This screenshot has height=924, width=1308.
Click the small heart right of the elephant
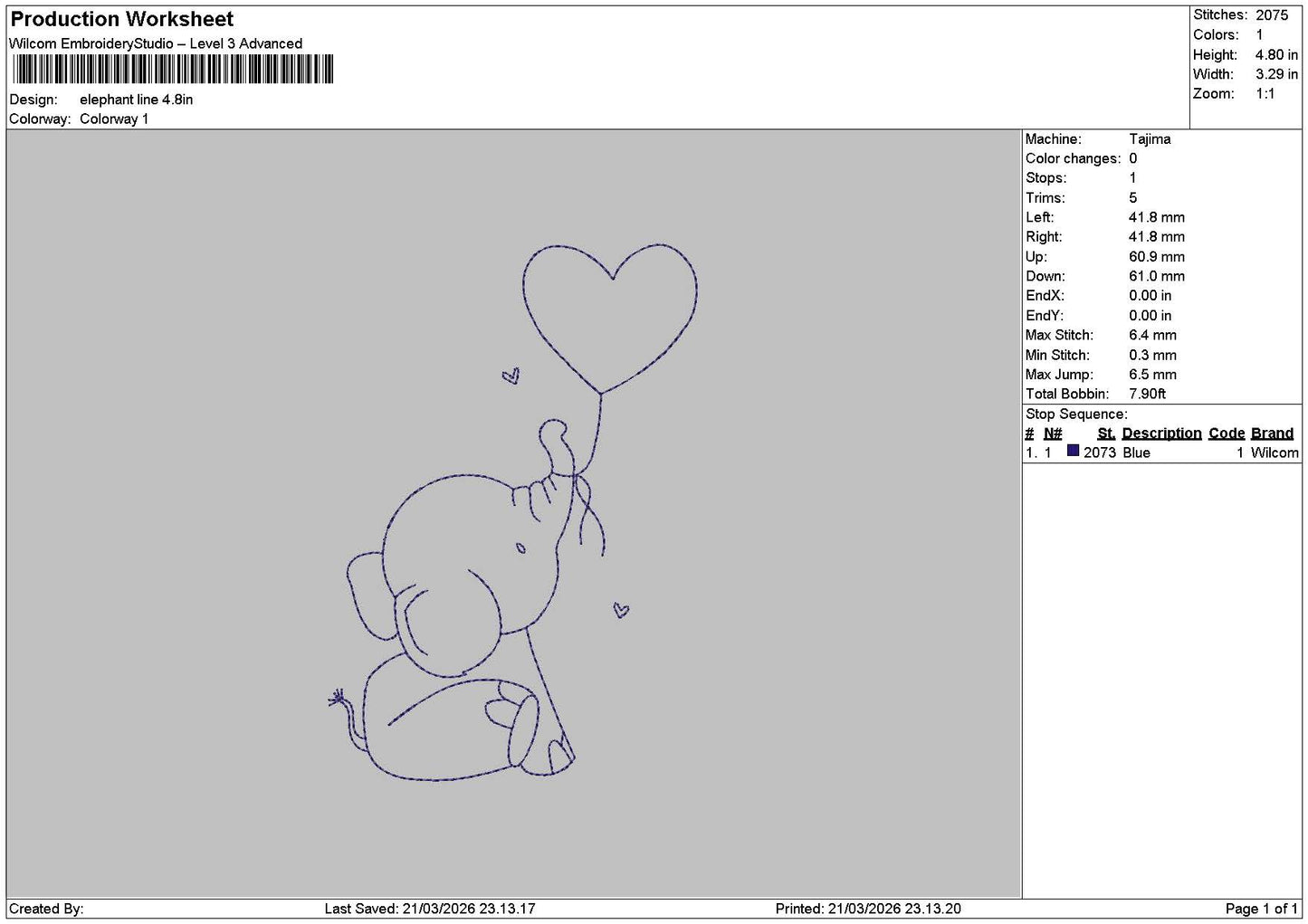click(x=621, y=611)
